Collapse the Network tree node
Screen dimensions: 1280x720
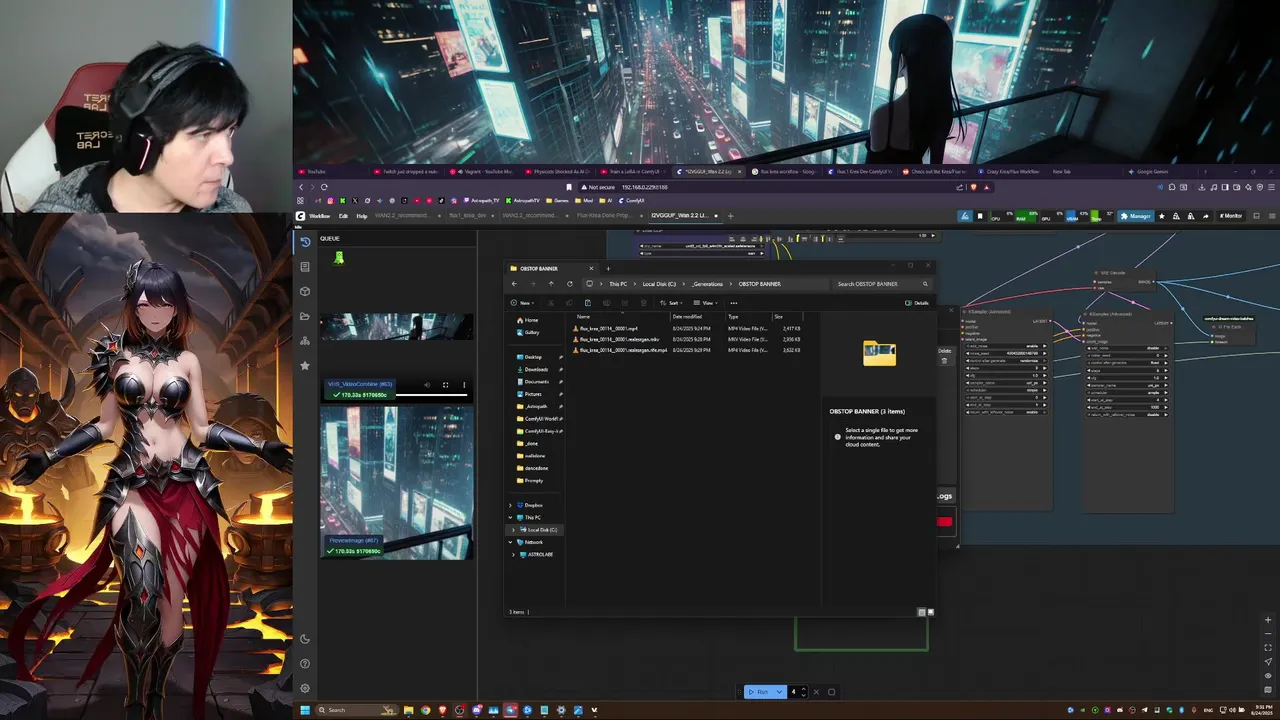[x=510, y=542]
